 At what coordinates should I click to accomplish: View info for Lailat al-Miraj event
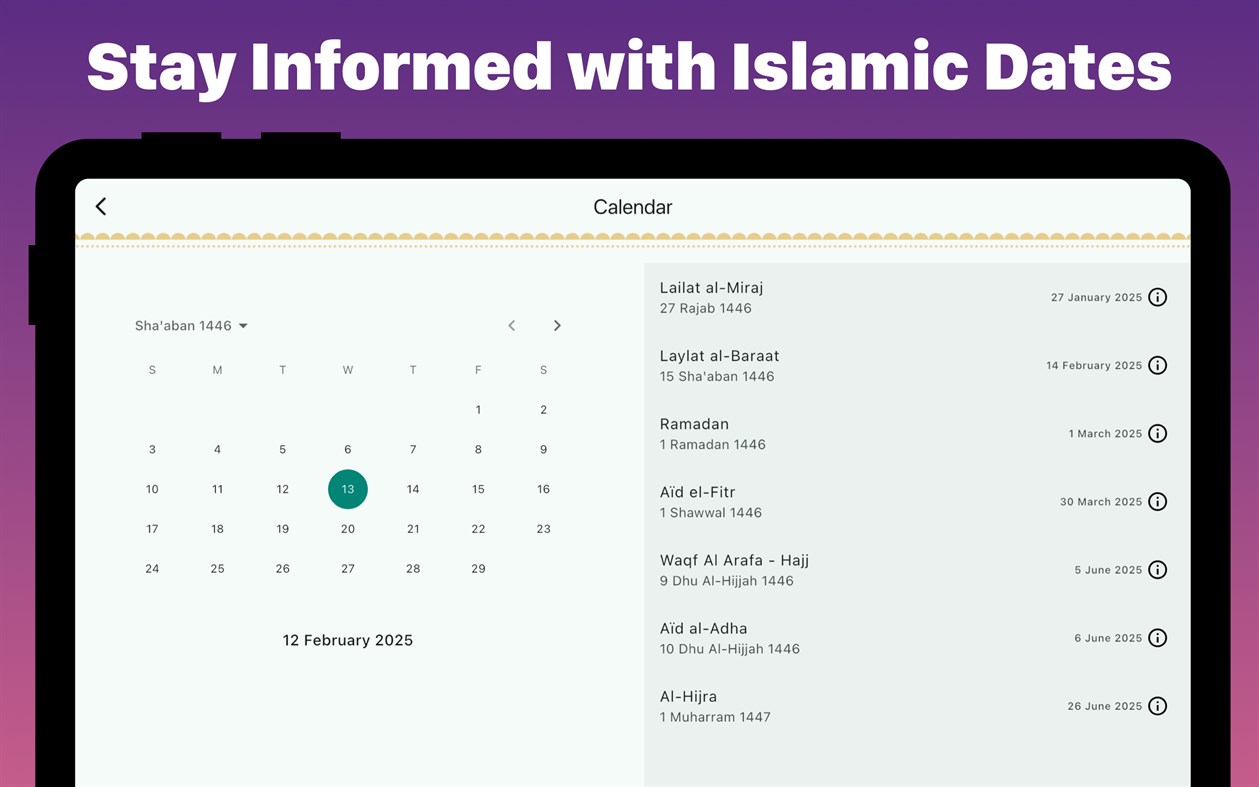point(1157,297)
